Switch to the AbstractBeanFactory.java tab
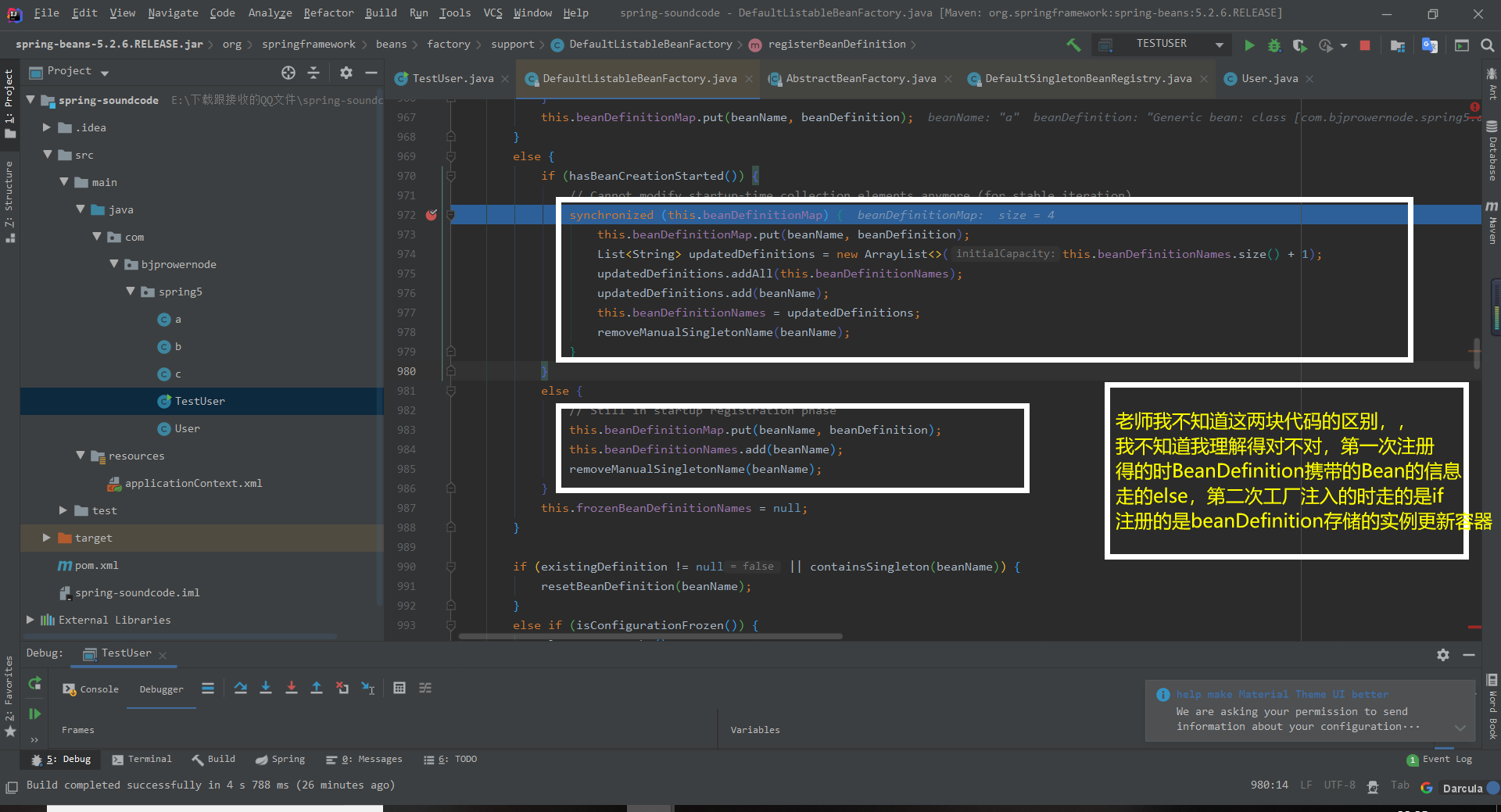 tap(860, 78)
